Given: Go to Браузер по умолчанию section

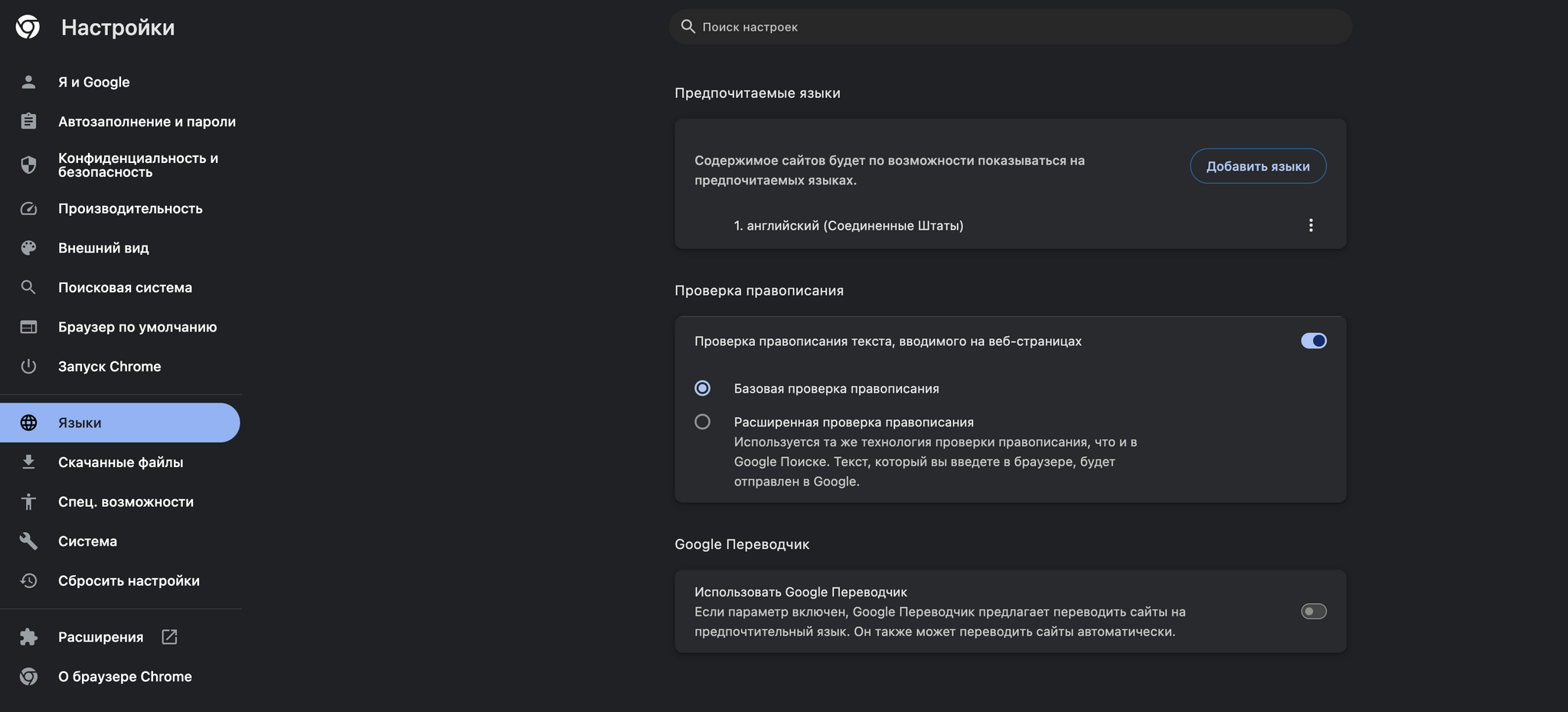Looking at the screenshot, I should [120, 327].
